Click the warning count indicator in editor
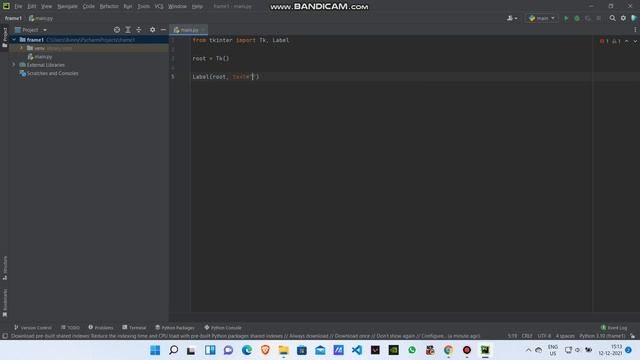The width and height of the screenshot is (640, 360). [x=616, y=41]
